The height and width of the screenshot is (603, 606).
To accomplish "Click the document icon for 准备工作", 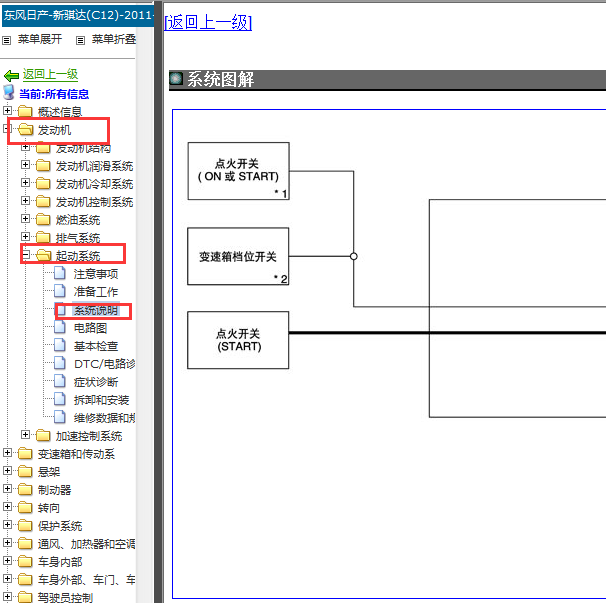I will (x=60, y=291).
